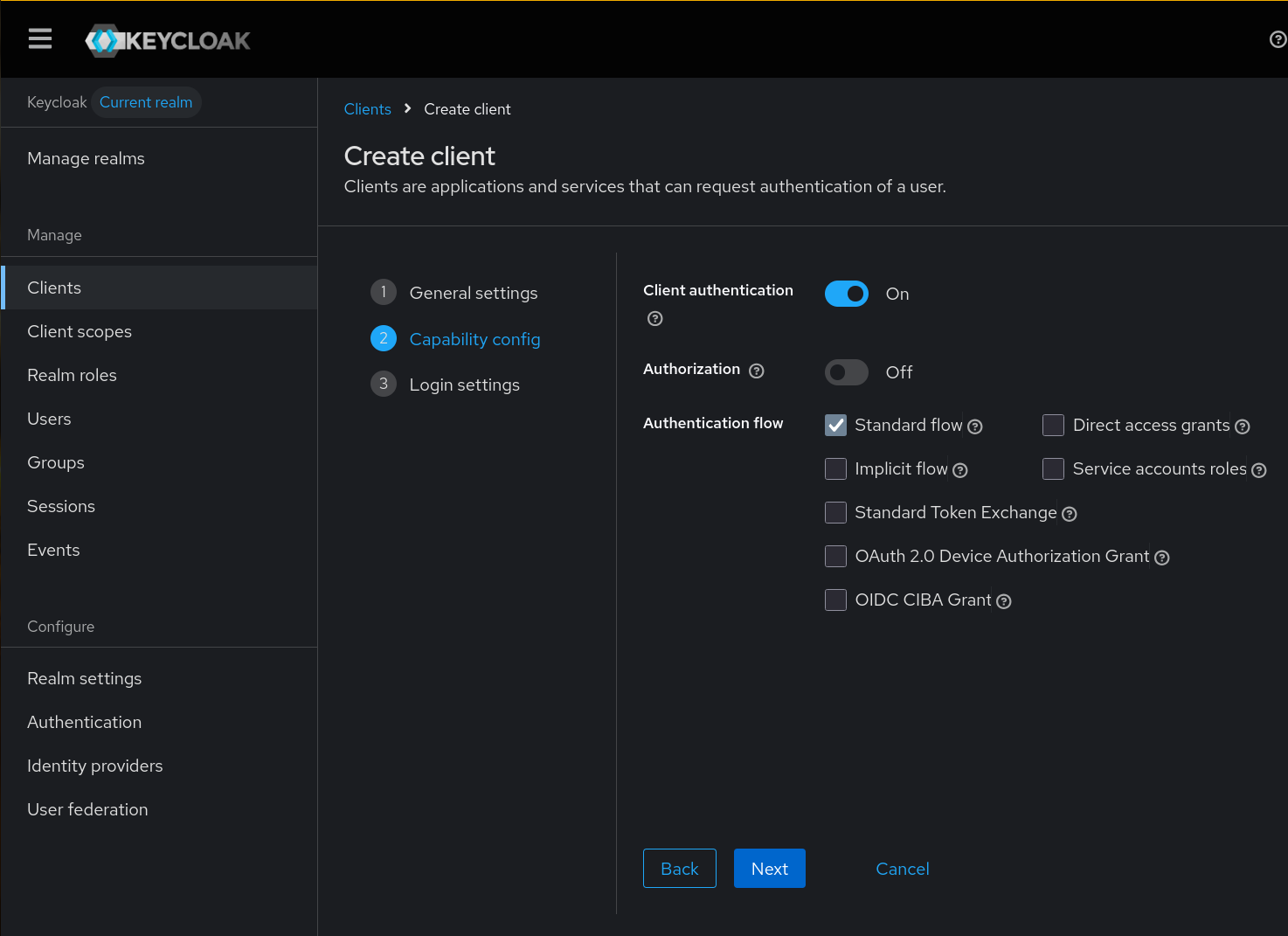This screenshot has width=1288, height=936.
Task: Click the Next button
Action: click(x=770, y=869)
